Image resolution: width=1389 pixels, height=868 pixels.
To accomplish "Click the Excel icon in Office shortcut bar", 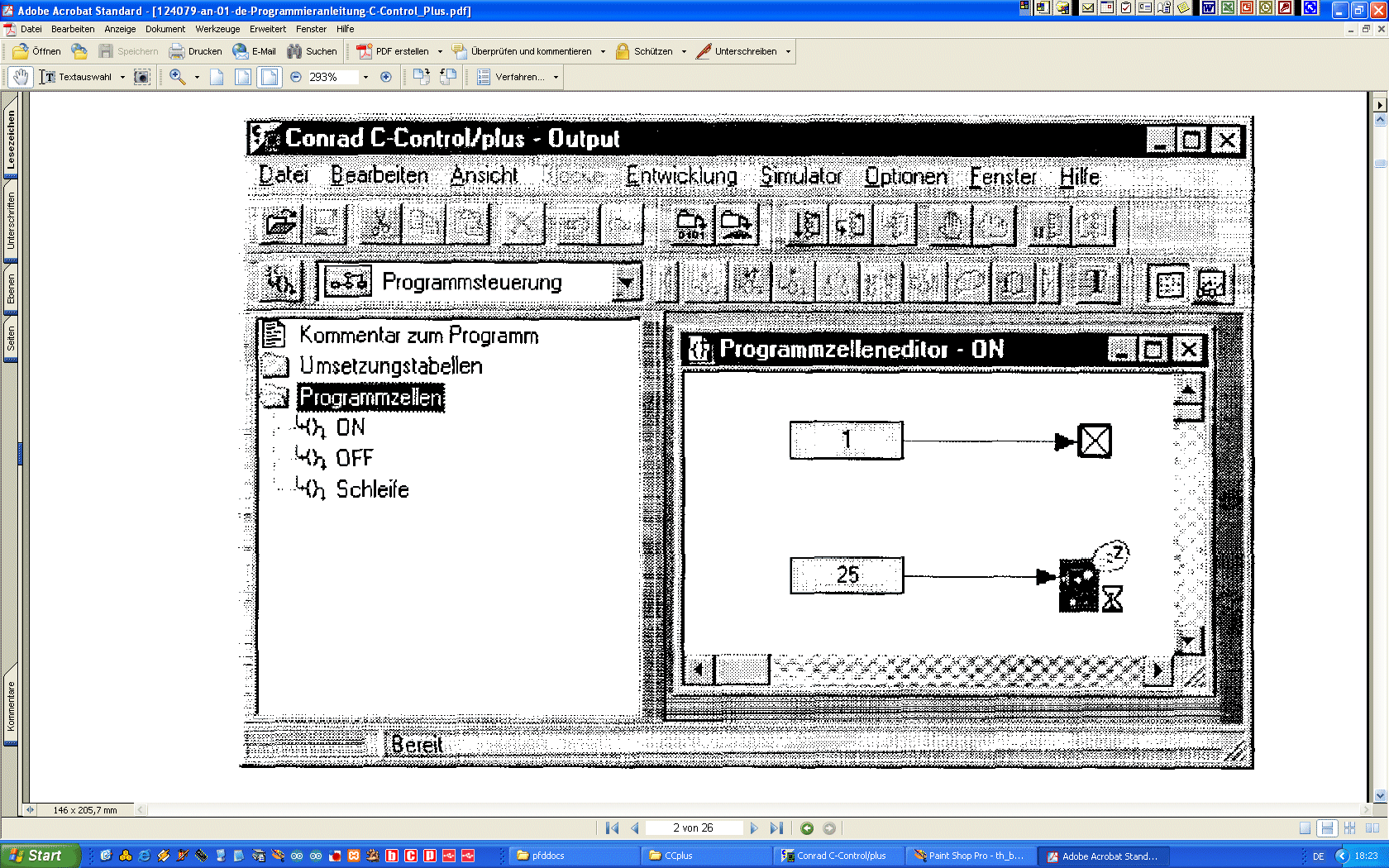I will [x=1227, y=8].
